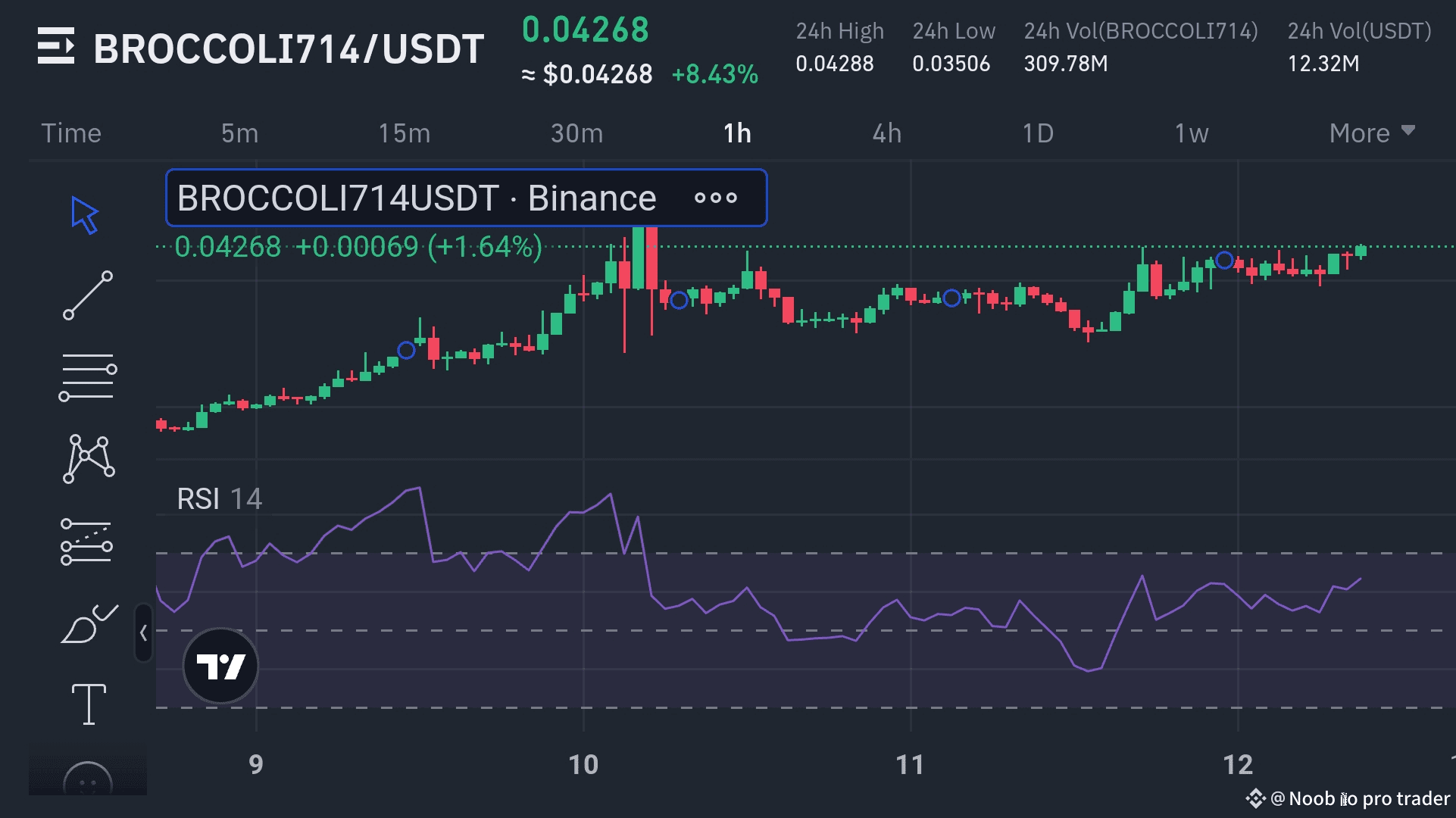The image size is (1456, 818).
Task: Select the Text annotation tool
Action: pos(89,704)
